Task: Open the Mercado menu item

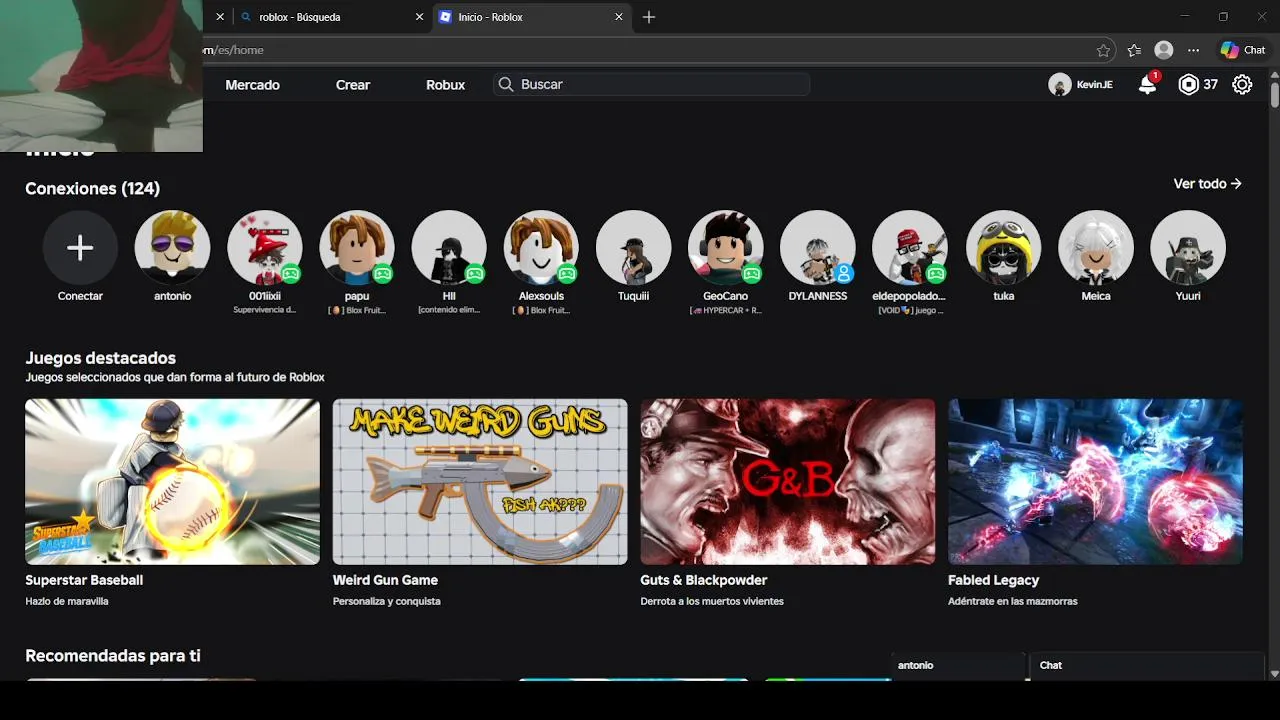Action: [252, 85]
